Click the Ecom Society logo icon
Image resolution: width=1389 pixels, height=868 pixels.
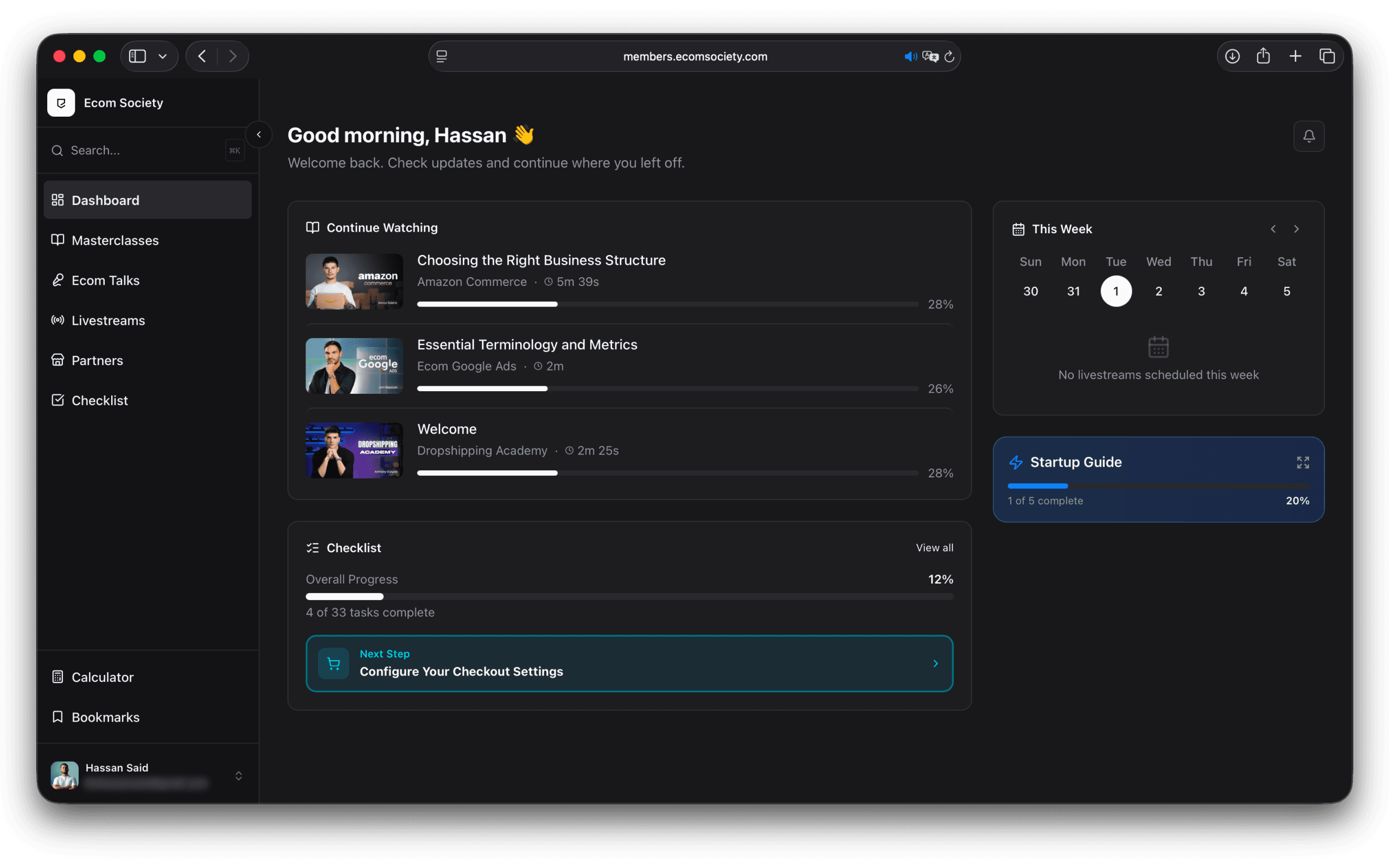click(x=61, y=103)
